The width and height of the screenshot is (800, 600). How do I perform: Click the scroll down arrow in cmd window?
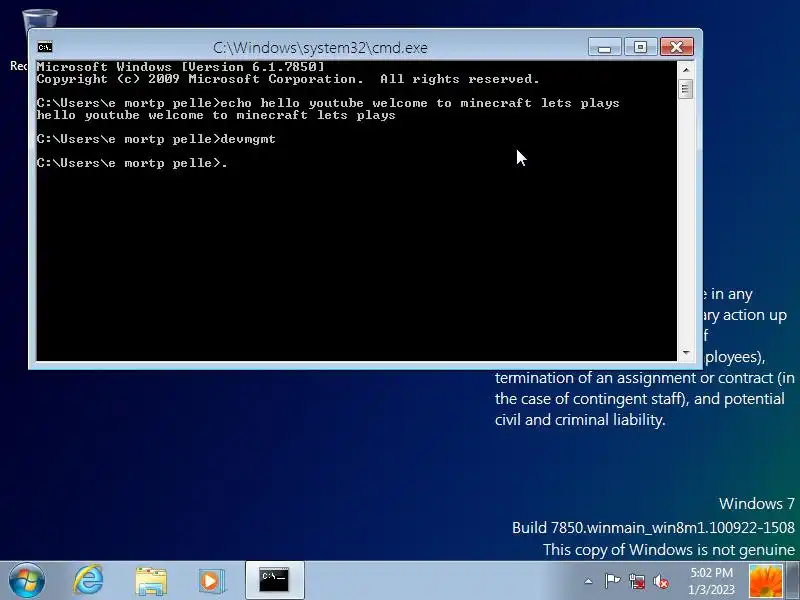pos(686,353)
